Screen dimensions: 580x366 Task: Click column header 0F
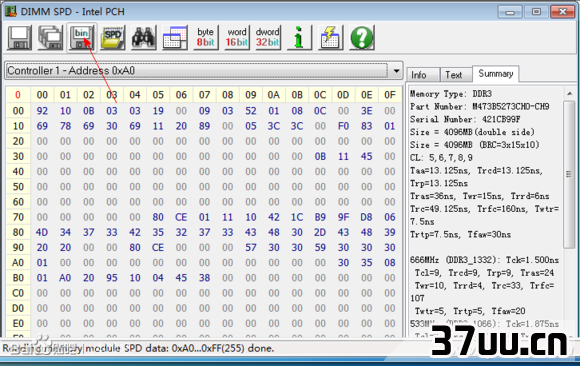[390, 95]
